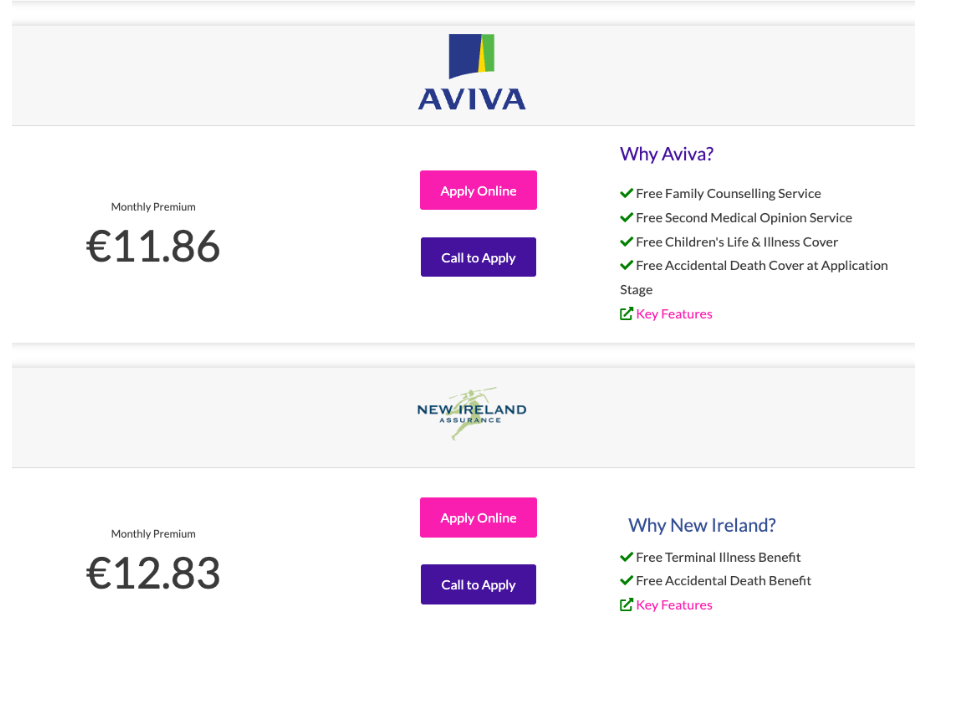Click the New Ireland Assurance logo

471,412
